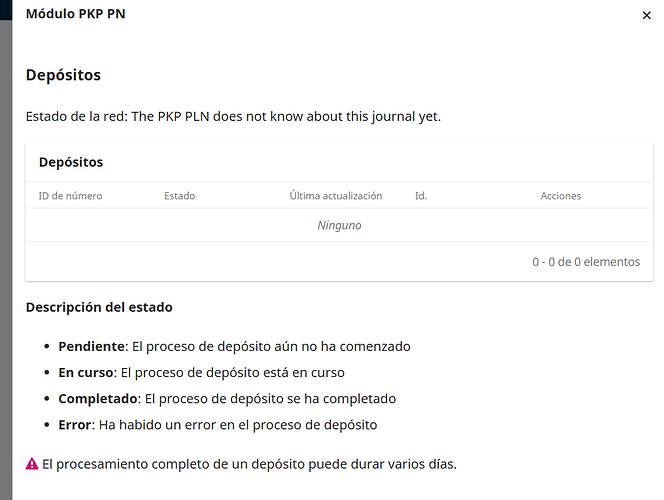Click the Depósitos table panel heading

pos(71,162)
